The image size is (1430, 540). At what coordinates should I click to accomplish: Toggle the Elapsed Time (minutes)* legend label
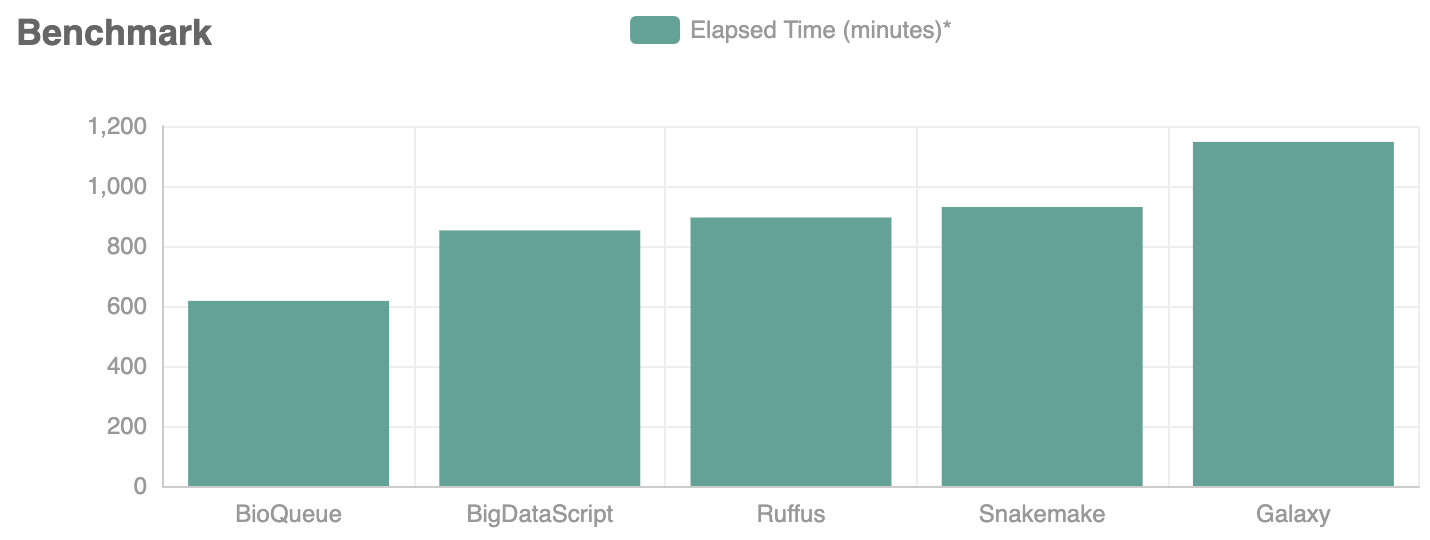[821, 31]
